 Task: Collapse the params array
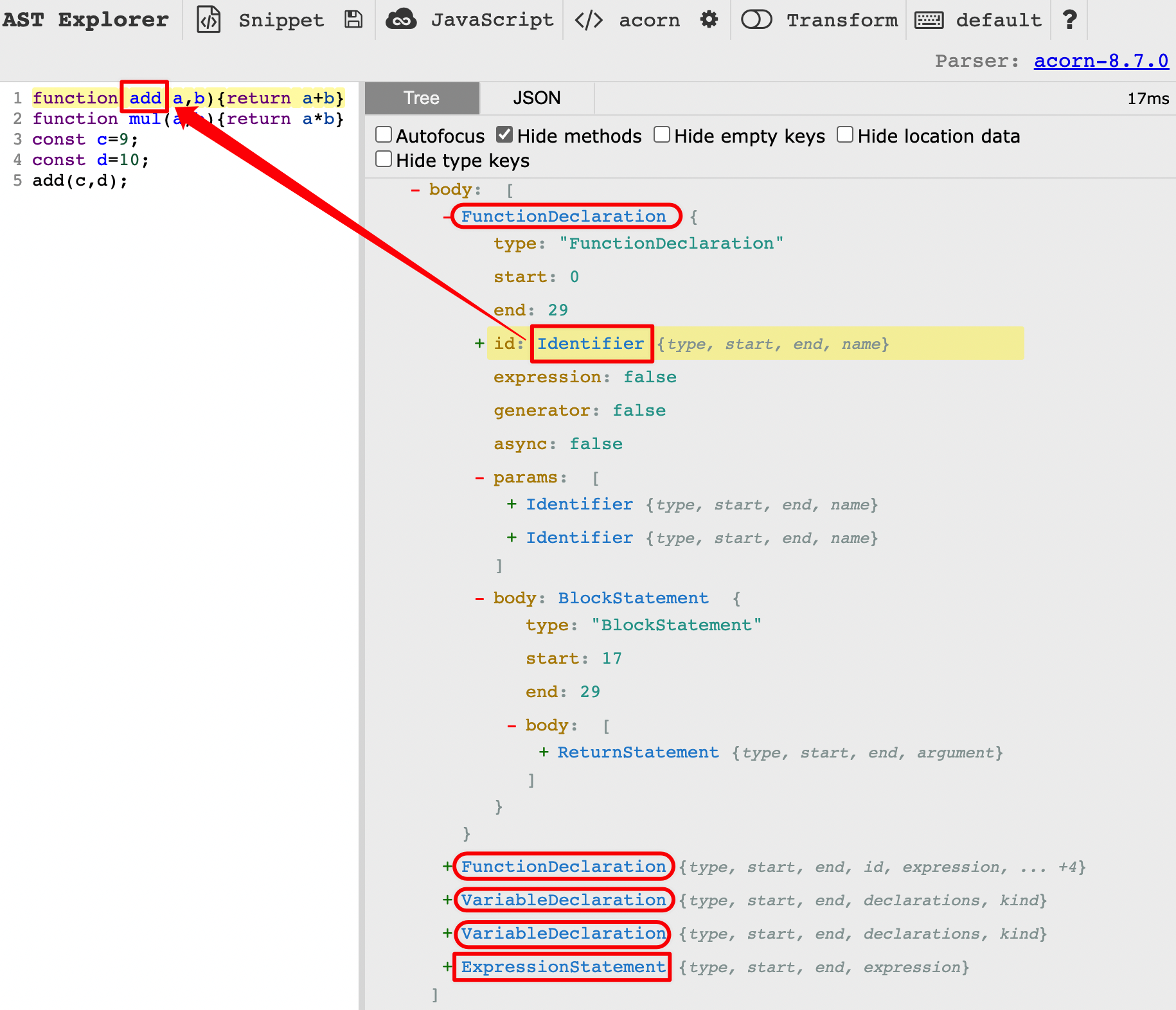[479, 477]
